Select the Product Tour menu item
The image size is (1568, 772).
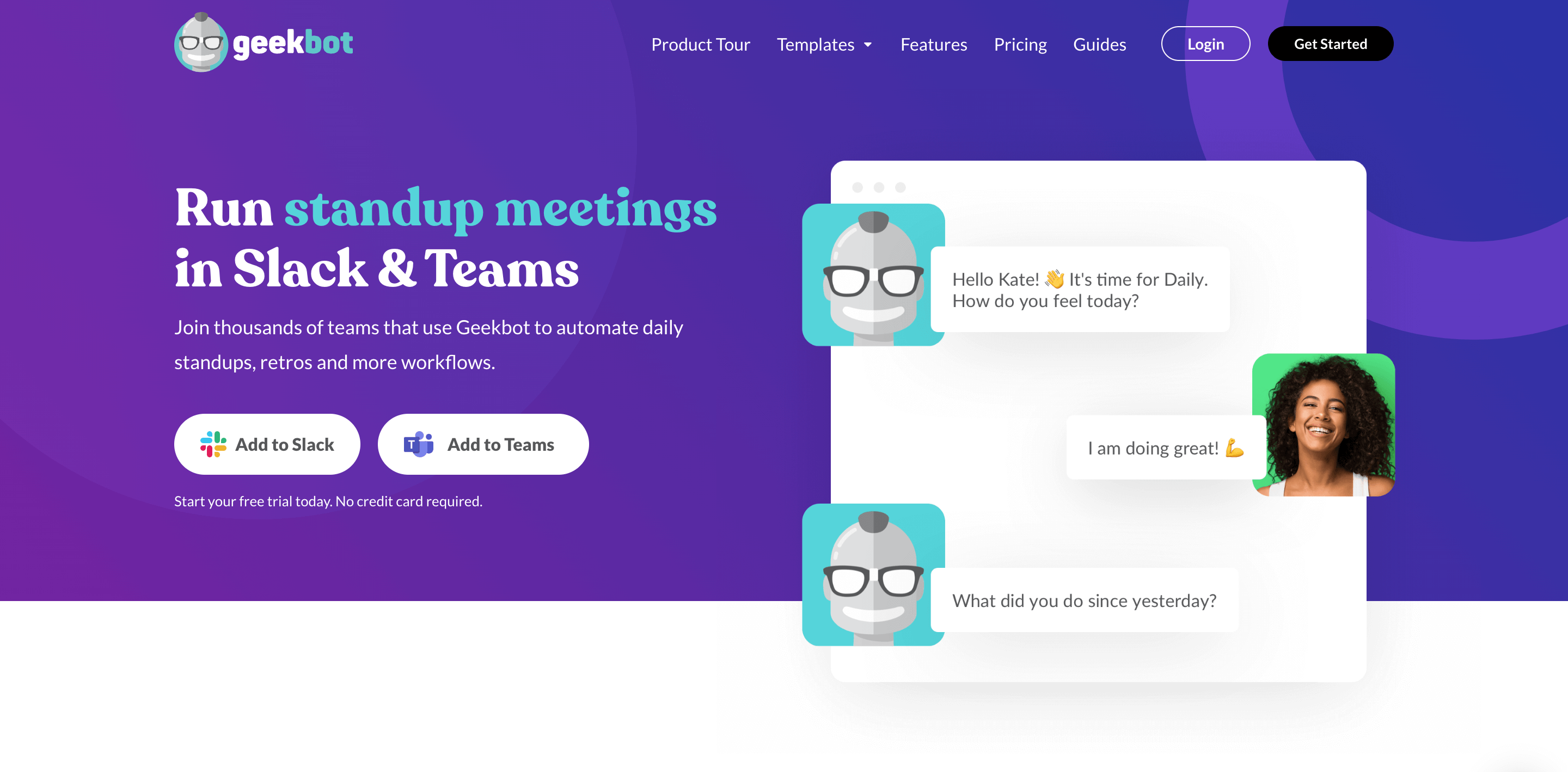[700, 43]
